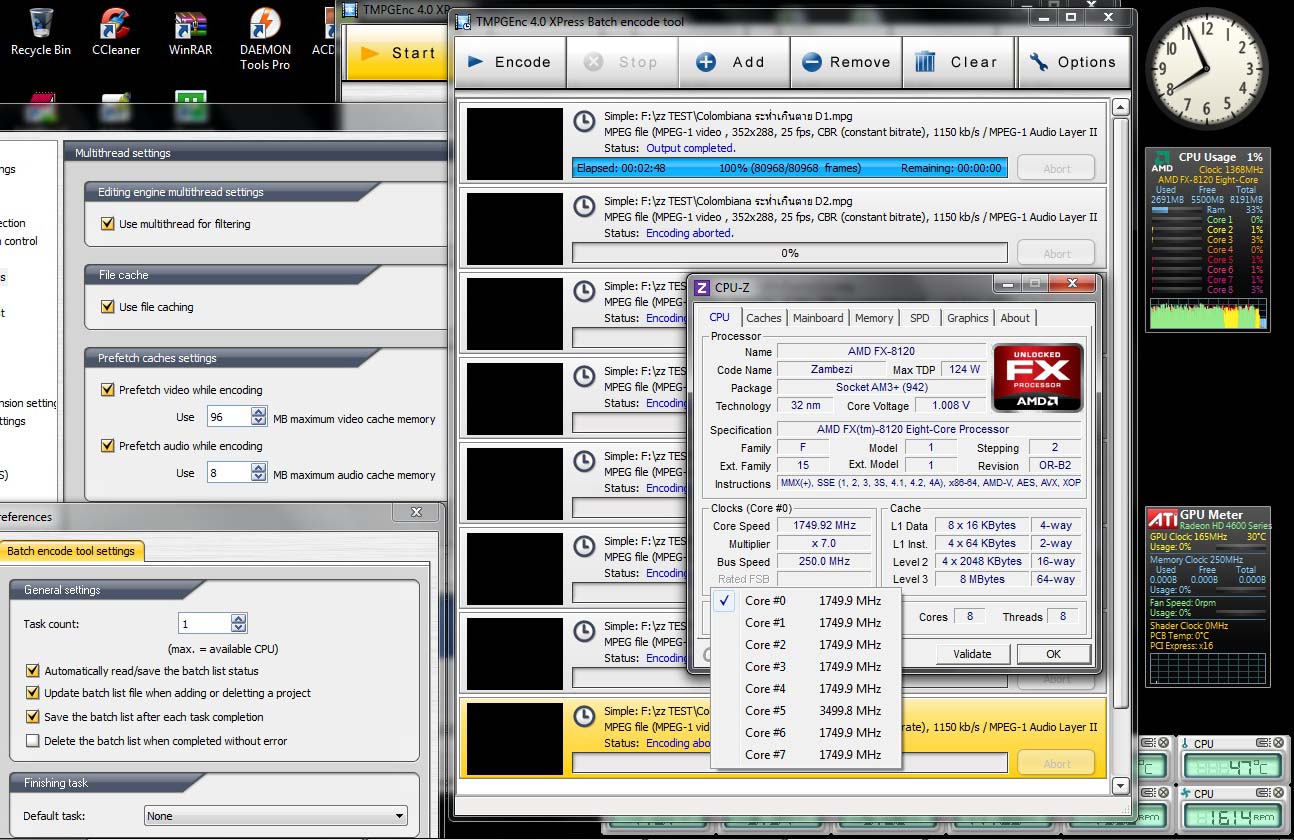Image resolution: width=1294 pixels, height=840 pixels.
Task: Select the CCleaner desktop shortcut
Action: tap(116, 32)
